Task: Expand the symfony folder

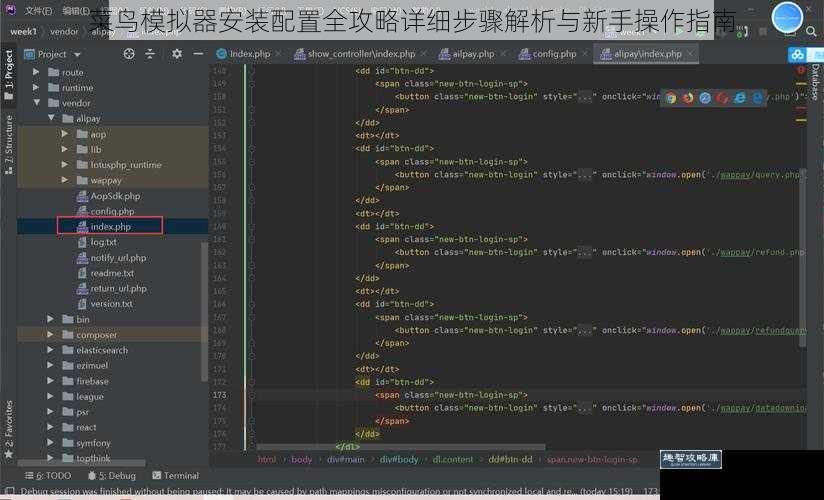Action: (x=50, y=443)
